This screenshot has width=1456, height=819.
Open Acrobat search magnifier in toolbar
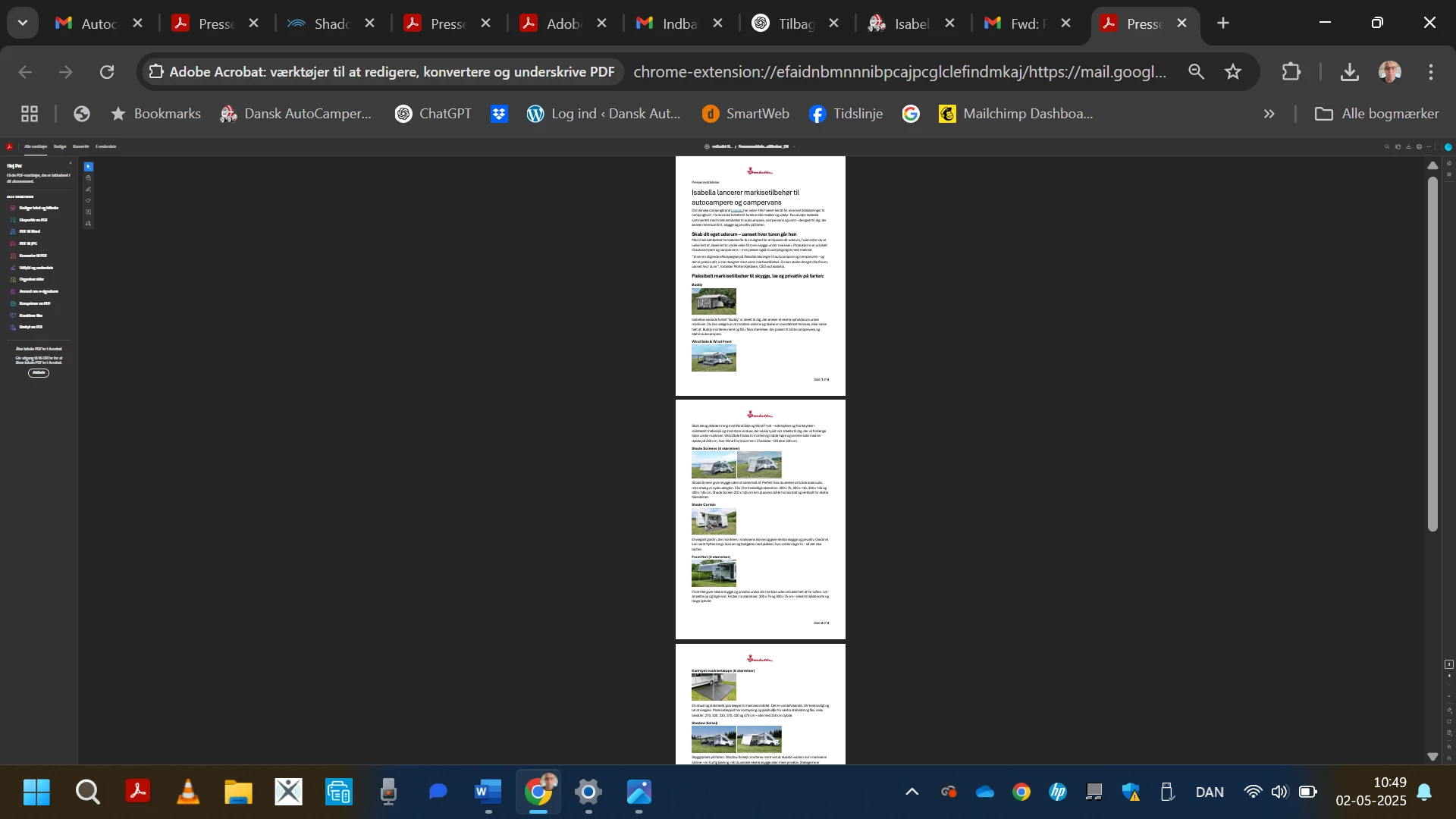pos(1387,146)
